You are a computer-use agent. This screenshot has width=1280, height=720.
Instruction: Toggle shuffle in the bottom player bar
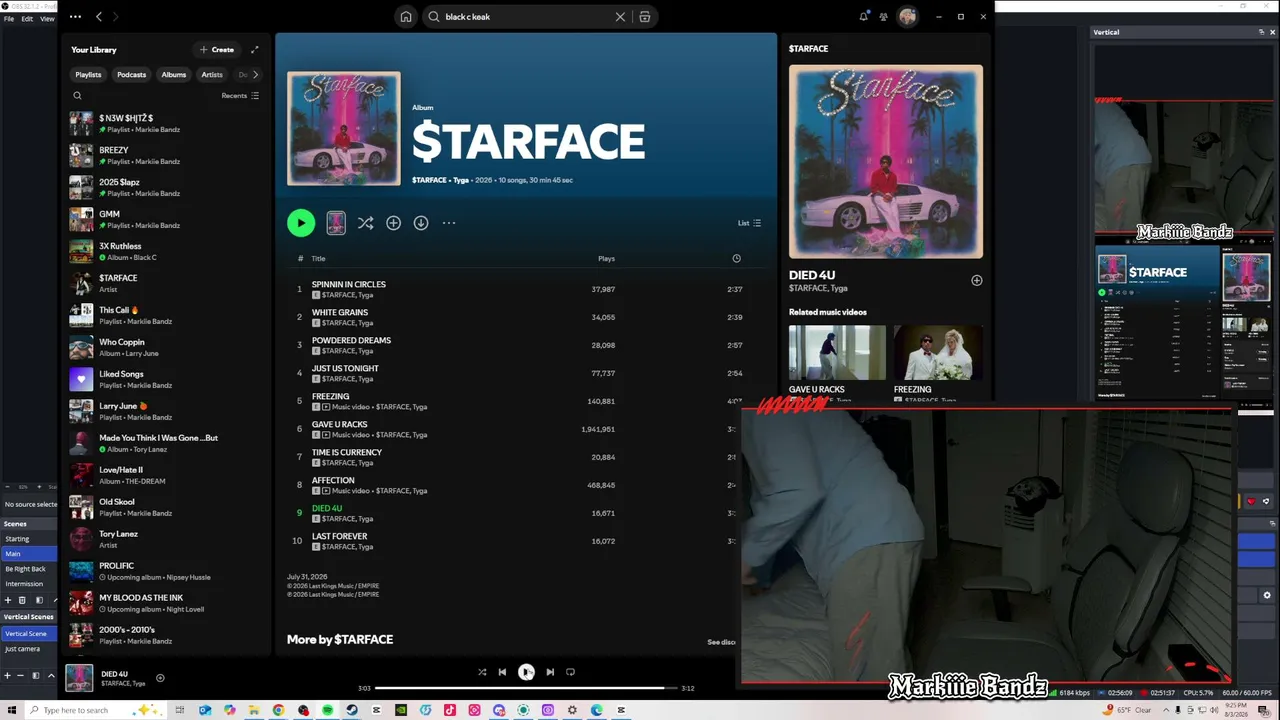coord(482,672)
